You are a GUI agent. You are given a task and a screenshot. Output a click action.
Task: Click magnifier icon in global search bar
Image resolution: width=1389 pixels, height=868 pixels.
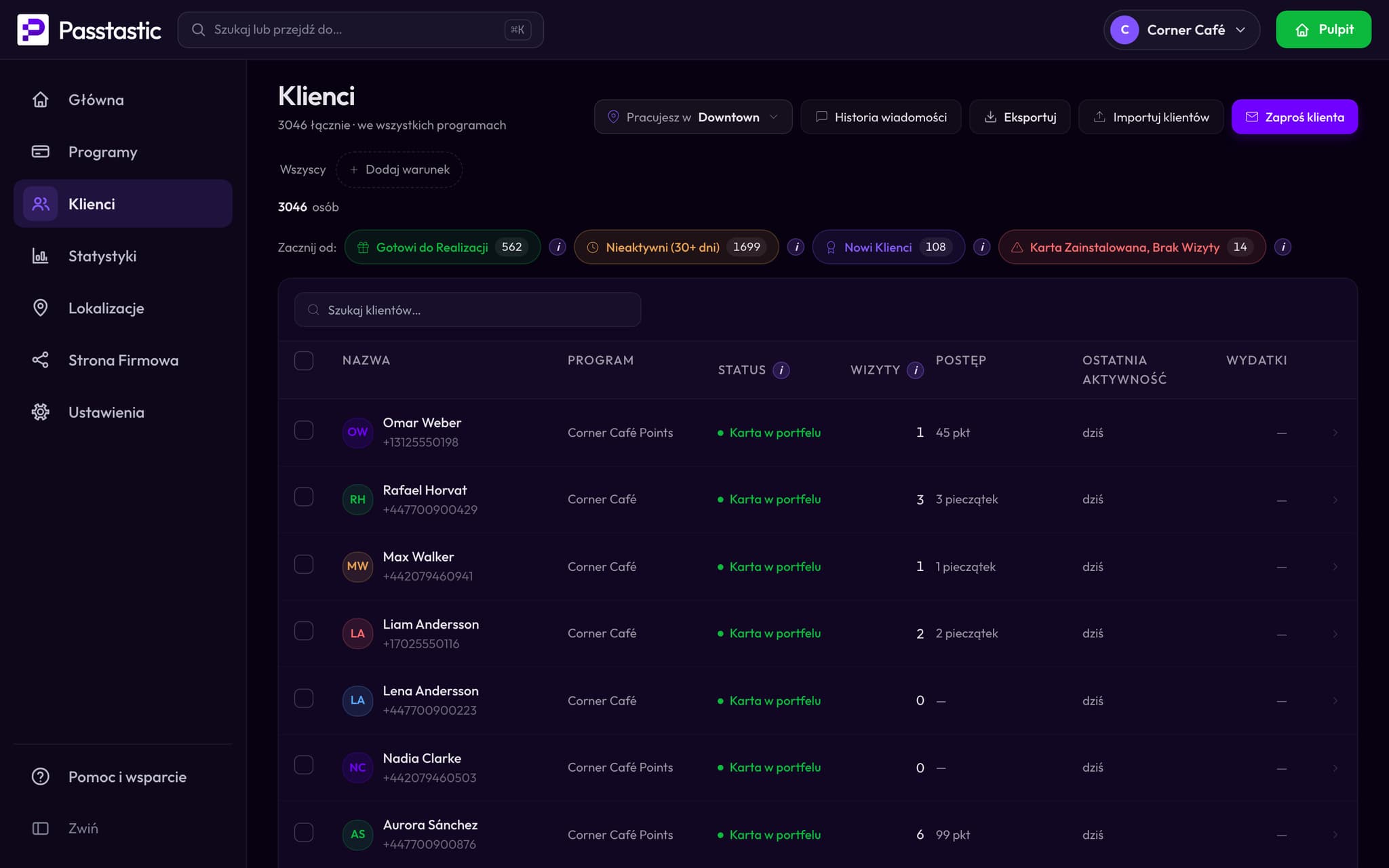coord(198,30)
